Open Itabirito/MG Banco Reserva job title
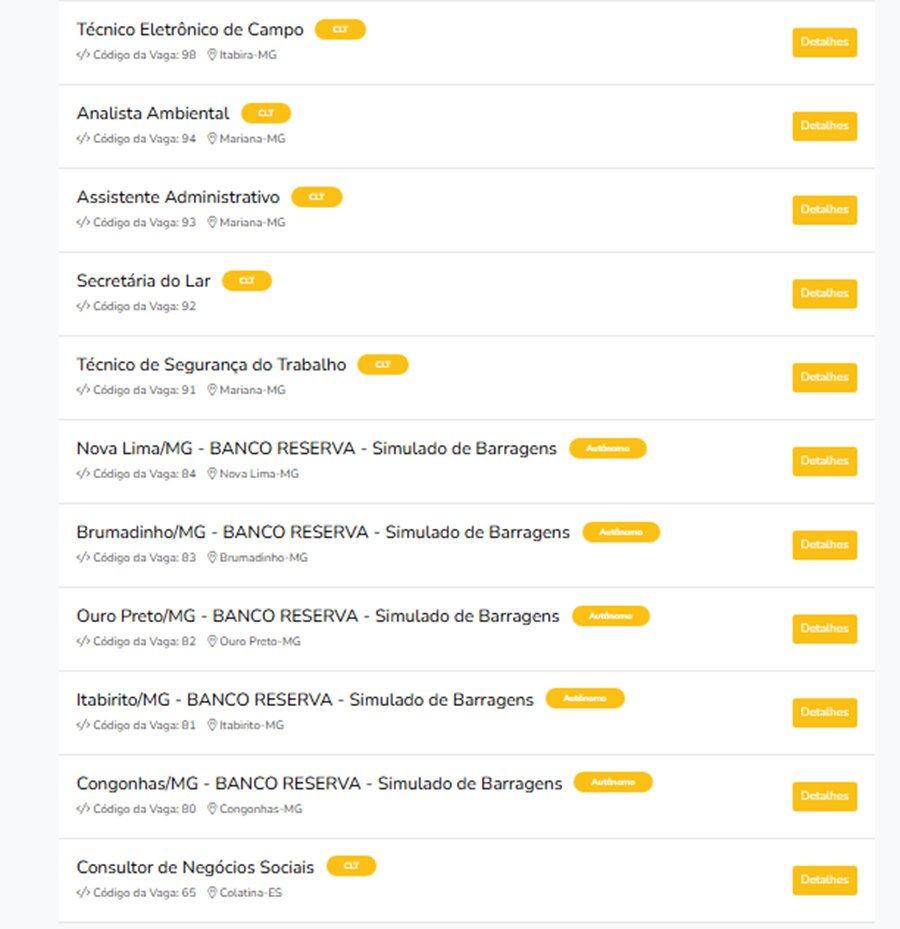Image resolution: width=900 pixels, height=929 pixels. [305, 700]
